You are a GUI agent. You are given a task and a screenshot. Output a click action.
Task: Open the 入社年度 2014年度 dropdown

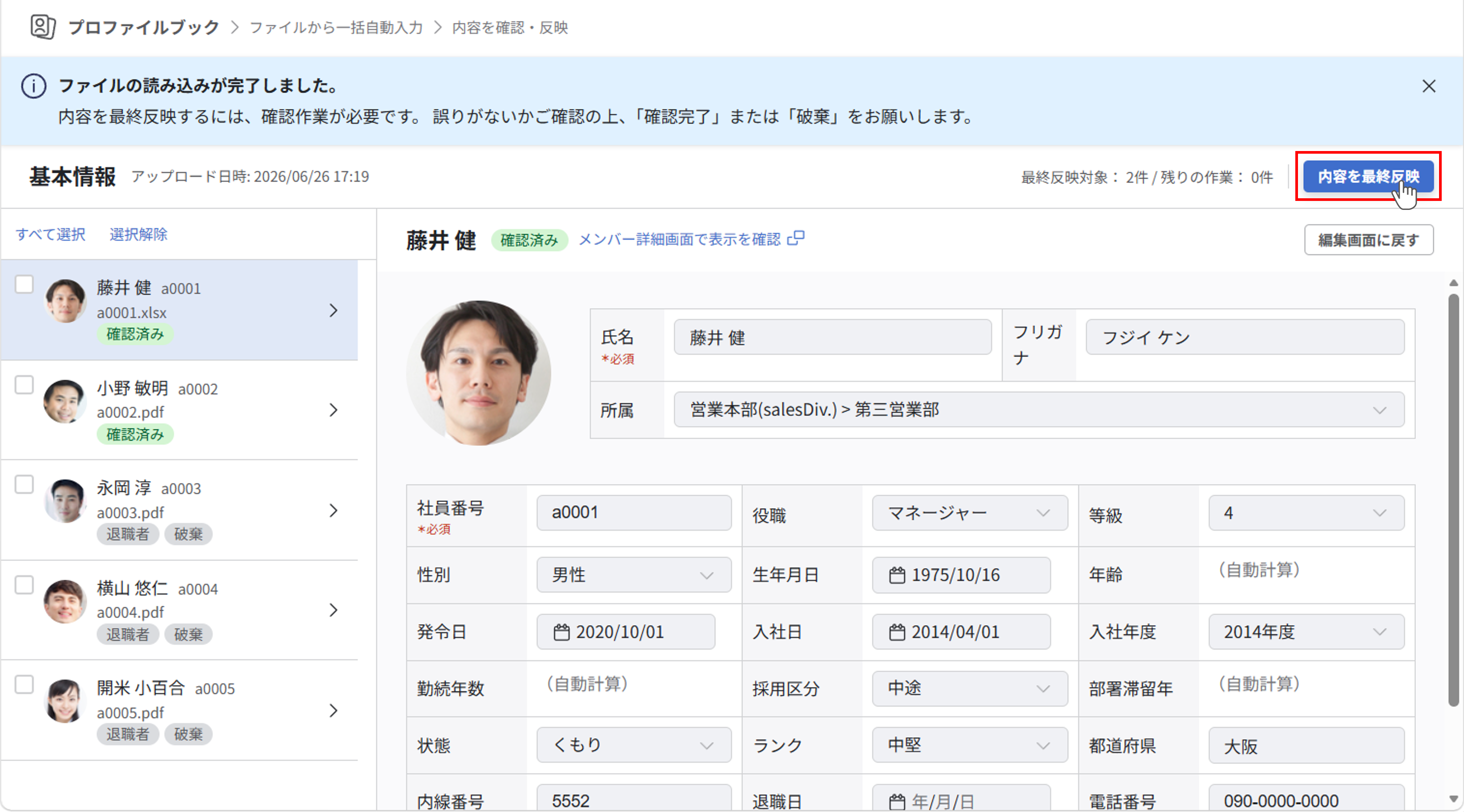click(x=1306, y=632)
